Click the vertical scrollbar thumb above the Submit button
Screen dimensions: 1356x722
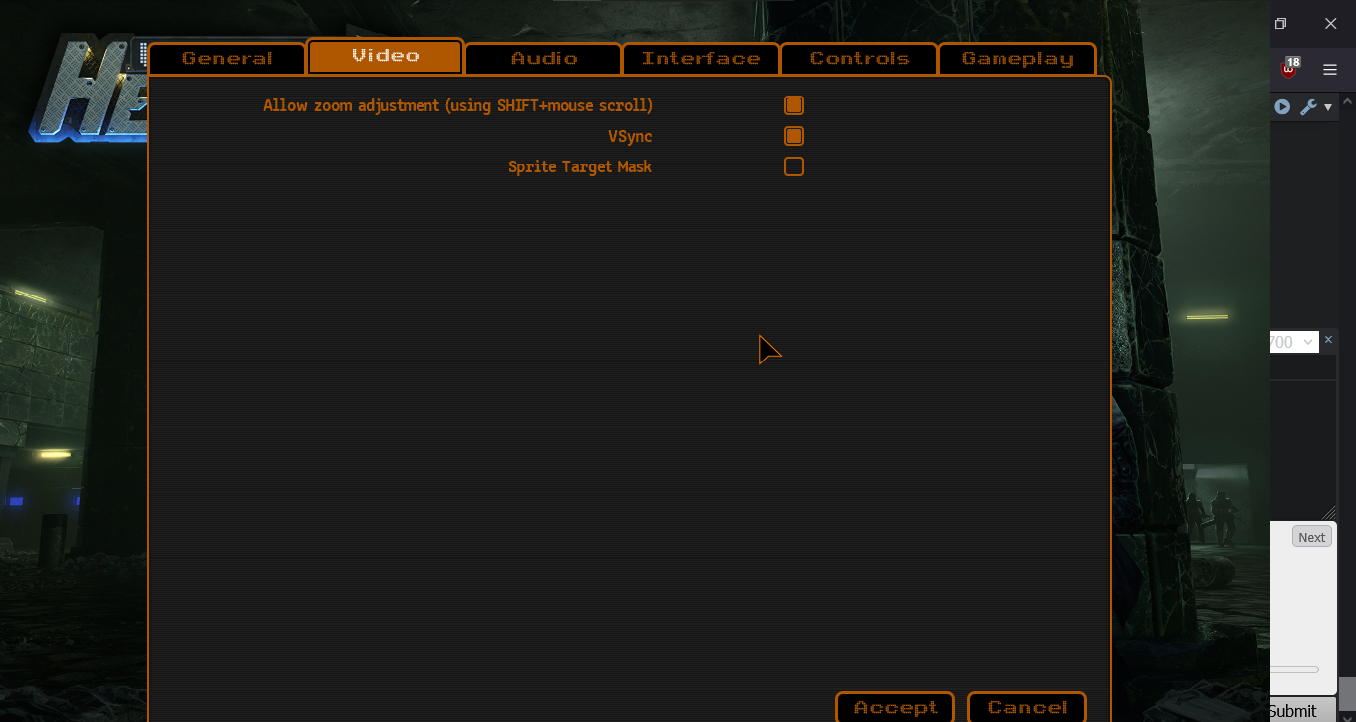1347,692
